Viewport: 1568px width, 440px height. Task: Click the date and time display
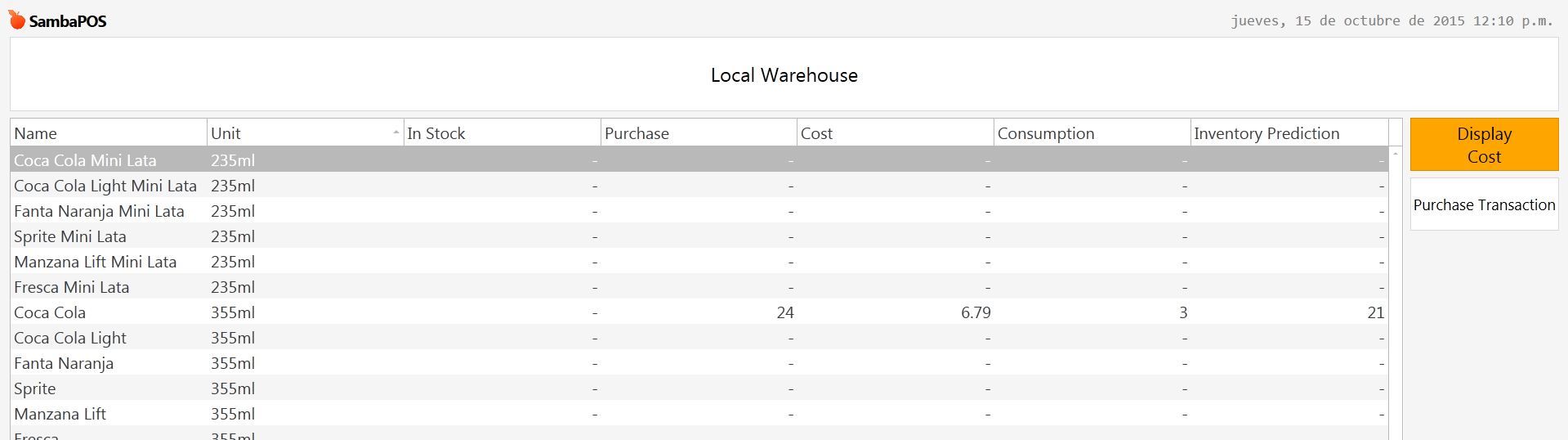point(1392,20)
